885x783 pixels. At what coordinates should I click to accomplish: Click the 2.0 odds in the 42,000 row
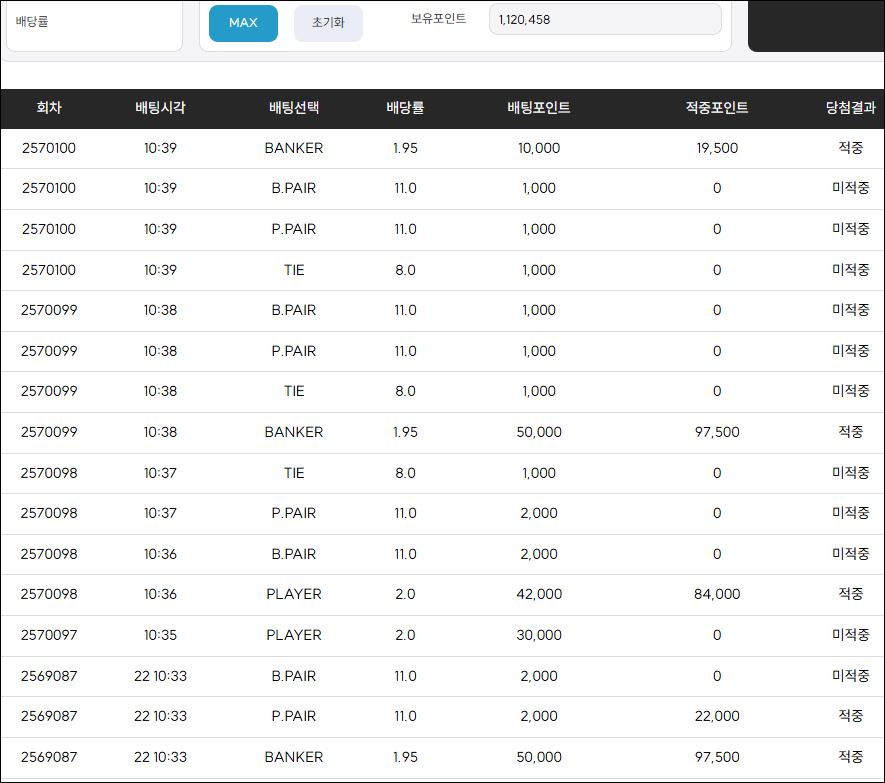405,594
